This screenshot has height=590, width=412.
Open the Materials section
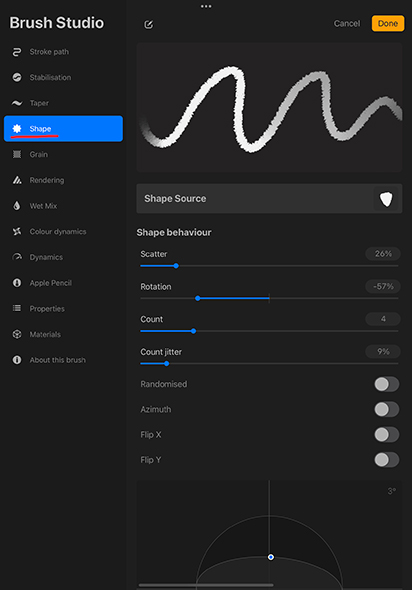pos(63,334)
